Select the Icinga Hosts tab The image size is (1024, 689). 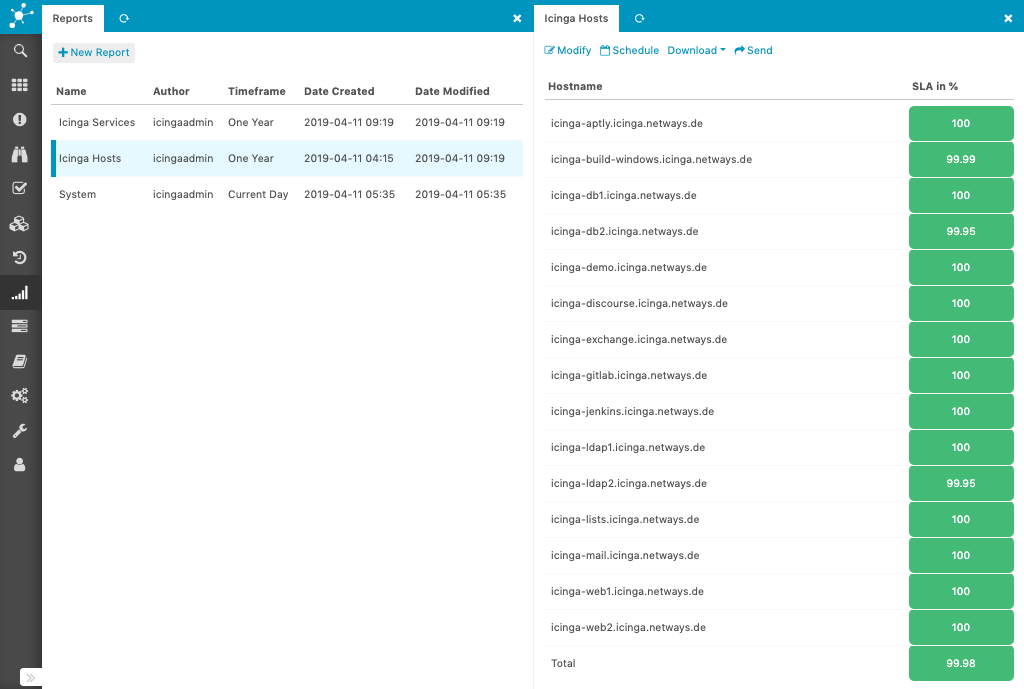[x=576, y=18]
